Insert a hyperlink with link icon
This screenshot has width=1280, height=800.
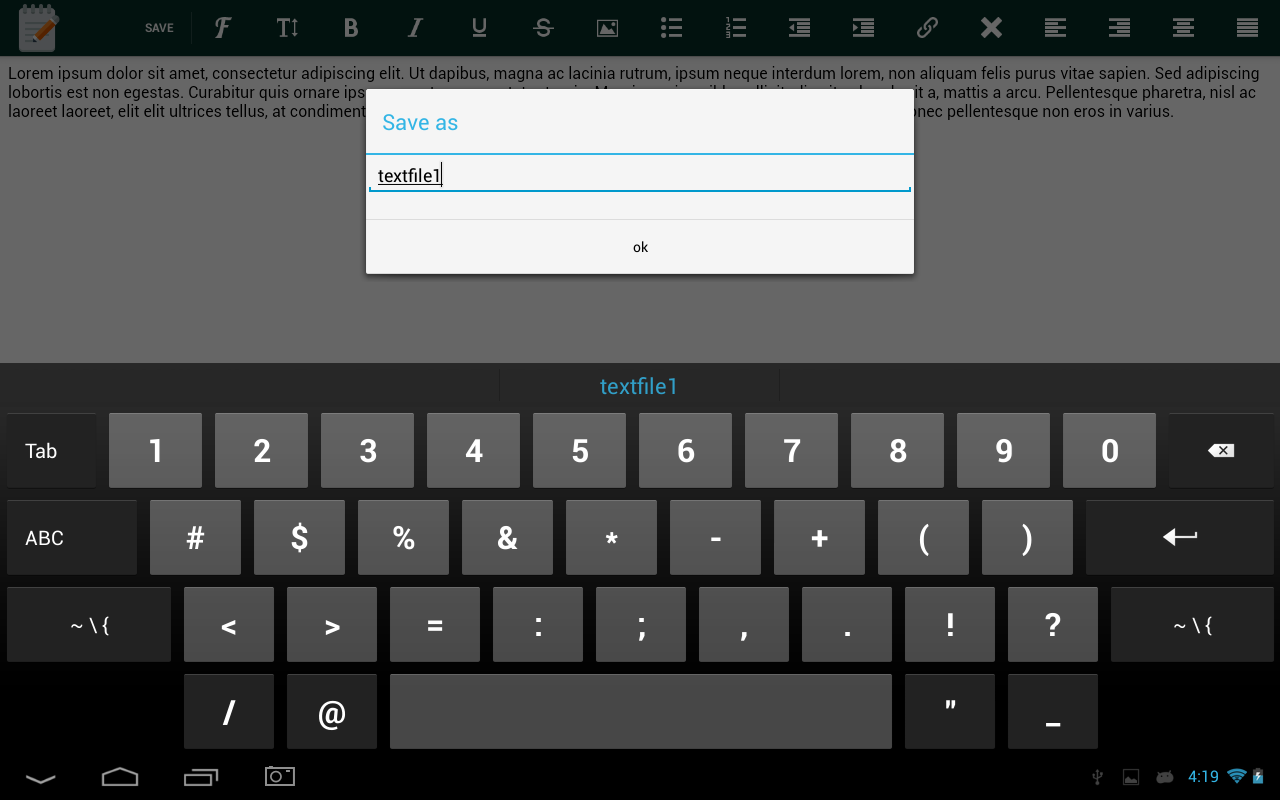pos(927,28)
